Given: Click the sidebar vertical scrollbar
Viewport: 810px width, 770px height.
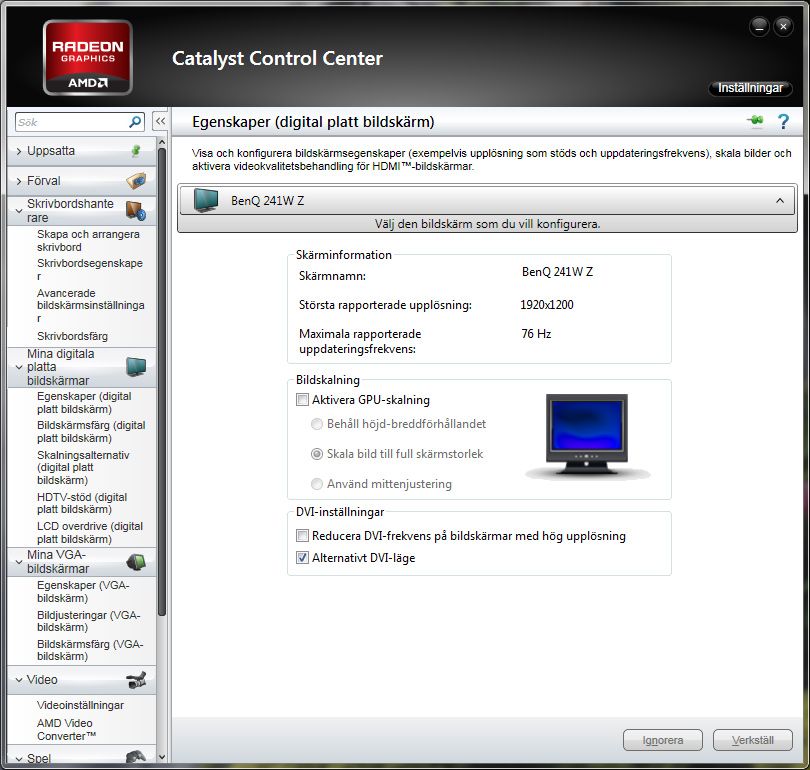Looking at the screenshot, I should [162, 400].
